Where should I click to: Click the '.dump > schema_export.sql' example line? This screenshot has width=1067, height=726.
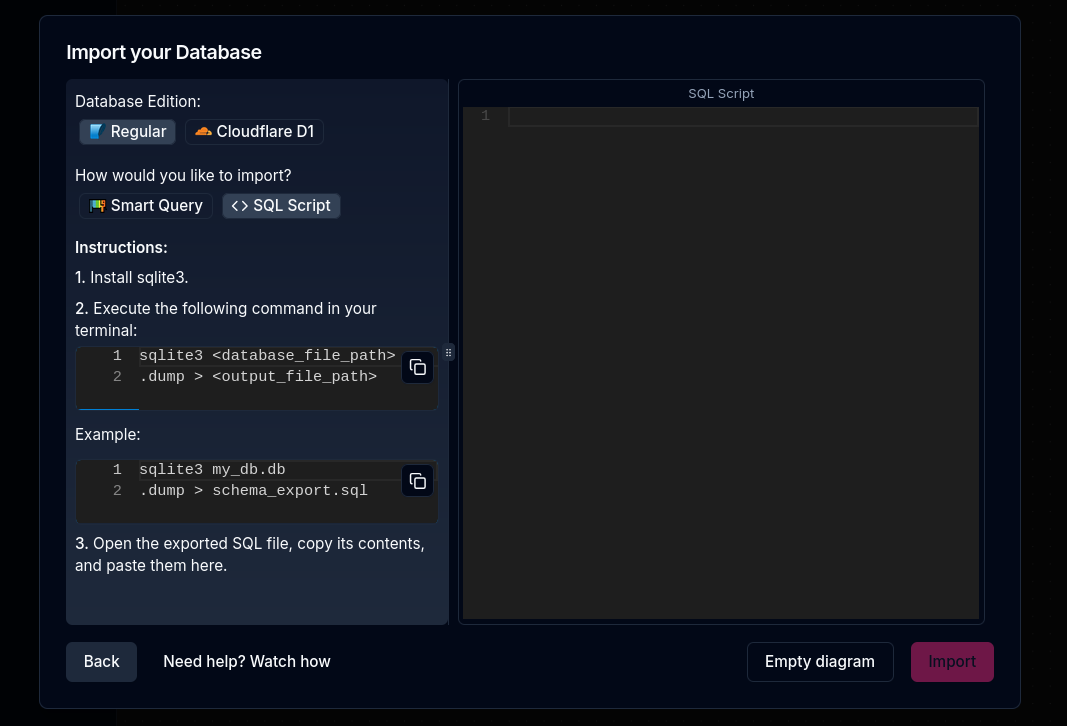tap(253, 491)
